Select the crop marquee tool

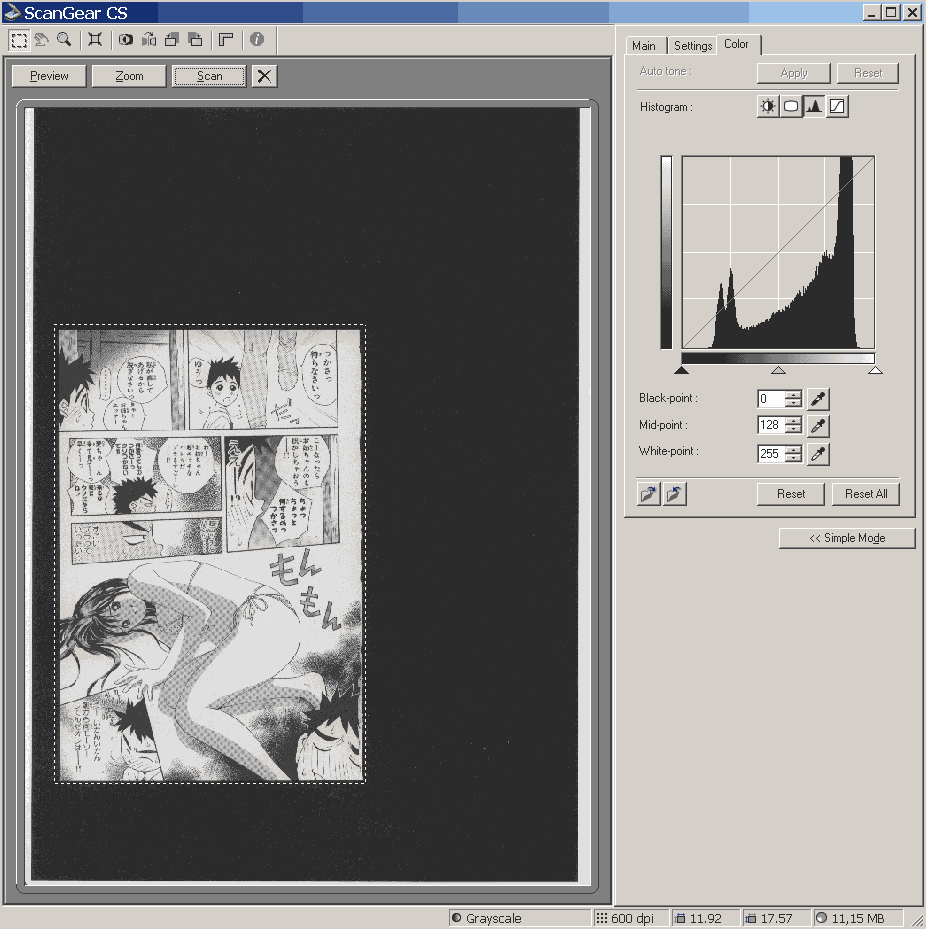tap(19, 40)
